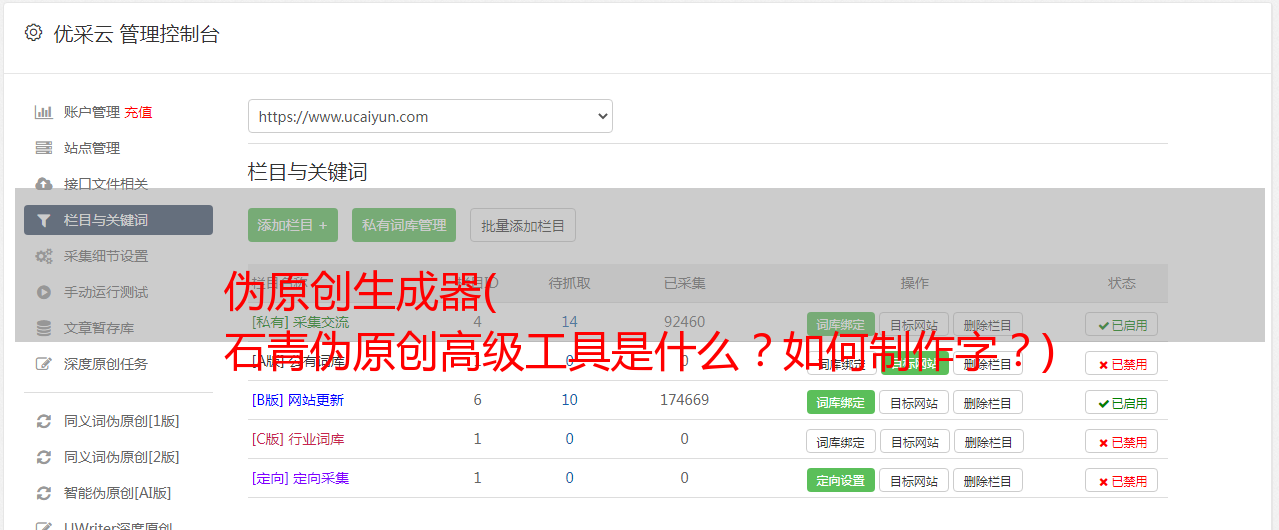
Task: Click the server icon for 站点管理
Action: (44, 148)
